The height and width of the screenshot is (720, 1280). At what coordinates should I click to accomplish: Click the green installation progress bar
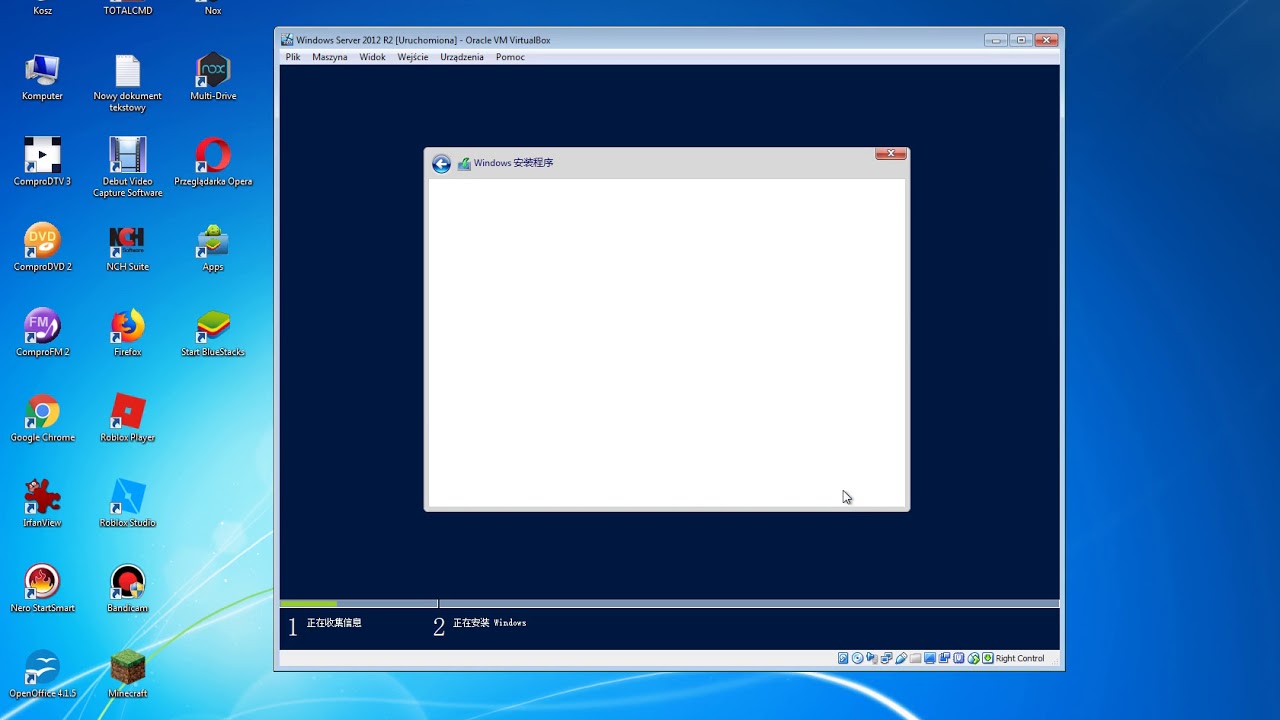click(x=308, y=604)
